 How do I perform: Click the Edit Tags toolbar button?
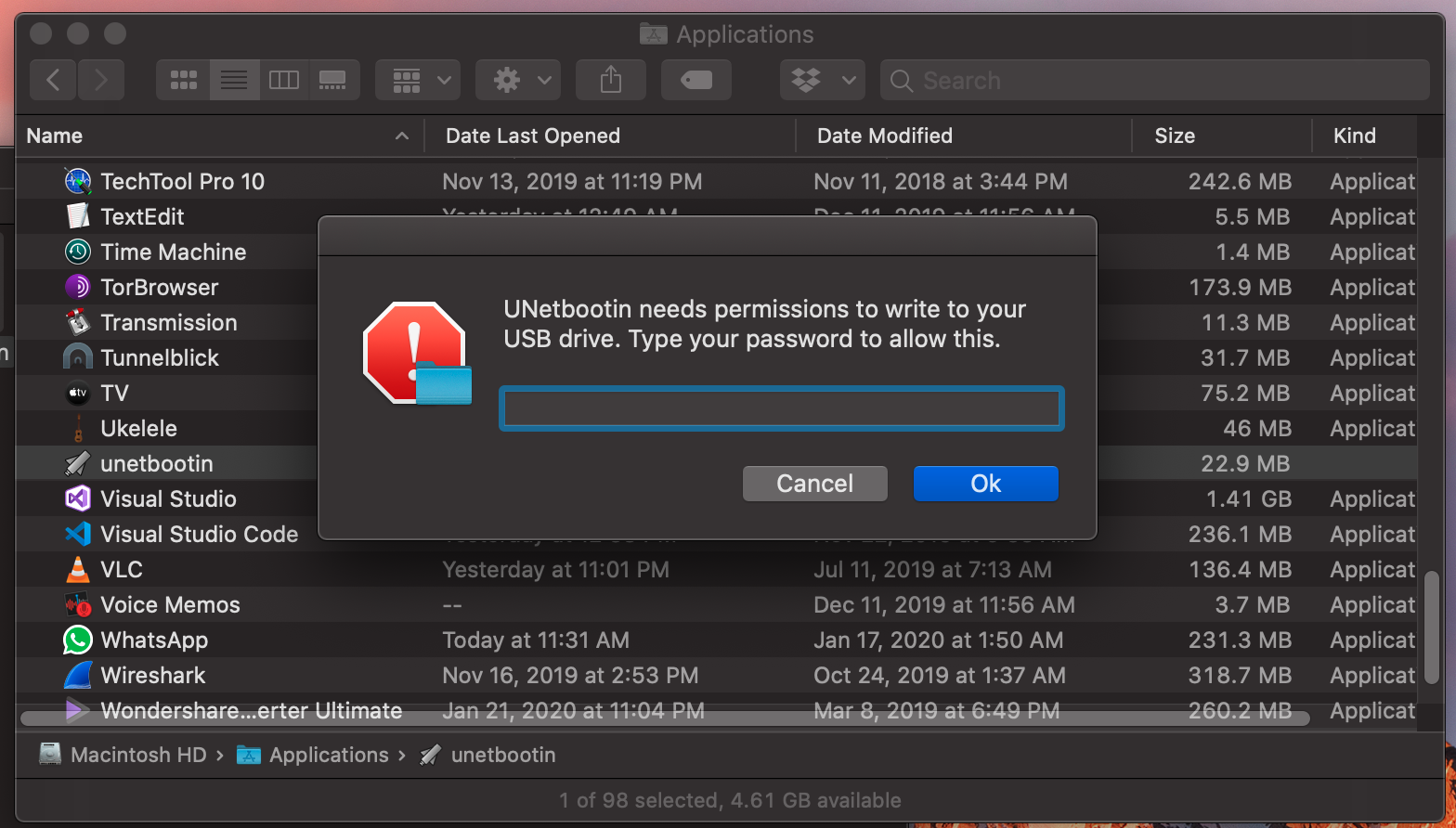tap(696, 80)
